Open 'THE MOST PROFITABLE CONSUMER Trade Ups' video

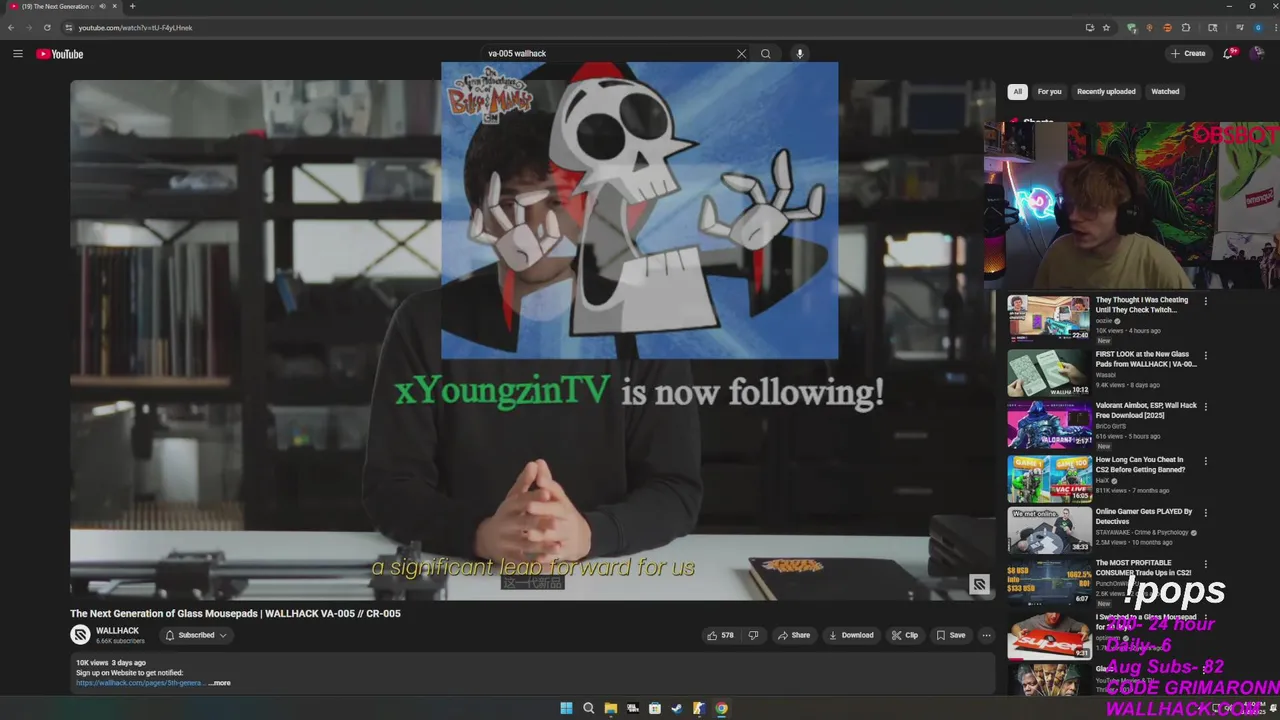(x=1143, y=567)
